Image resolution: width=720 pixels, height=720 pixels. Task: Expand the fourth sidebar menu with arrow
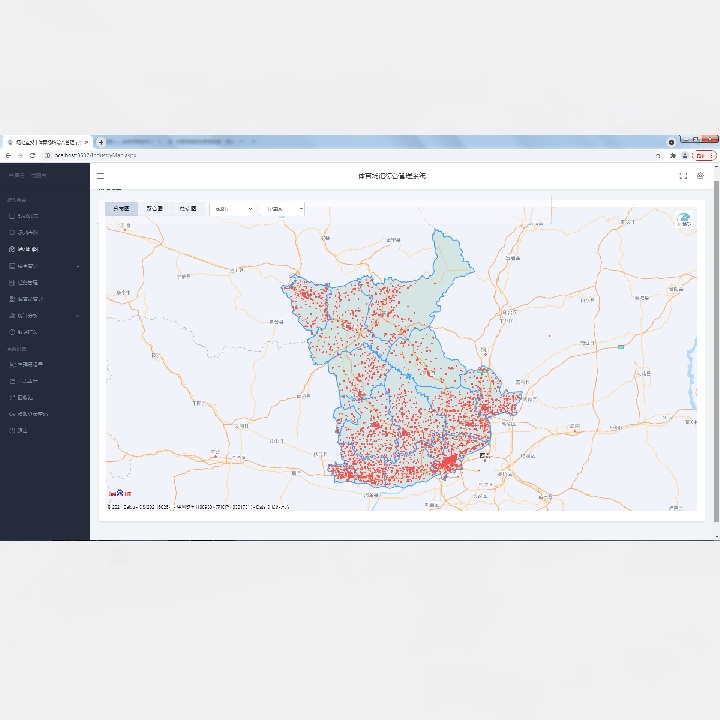click(x=45, y=266)
